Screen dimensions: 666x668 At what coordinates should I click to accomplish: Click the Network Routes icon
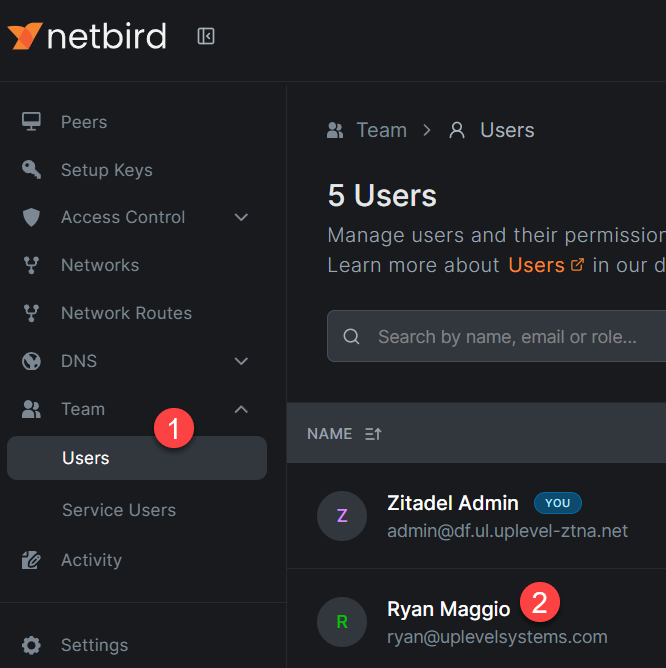point(32,313)
